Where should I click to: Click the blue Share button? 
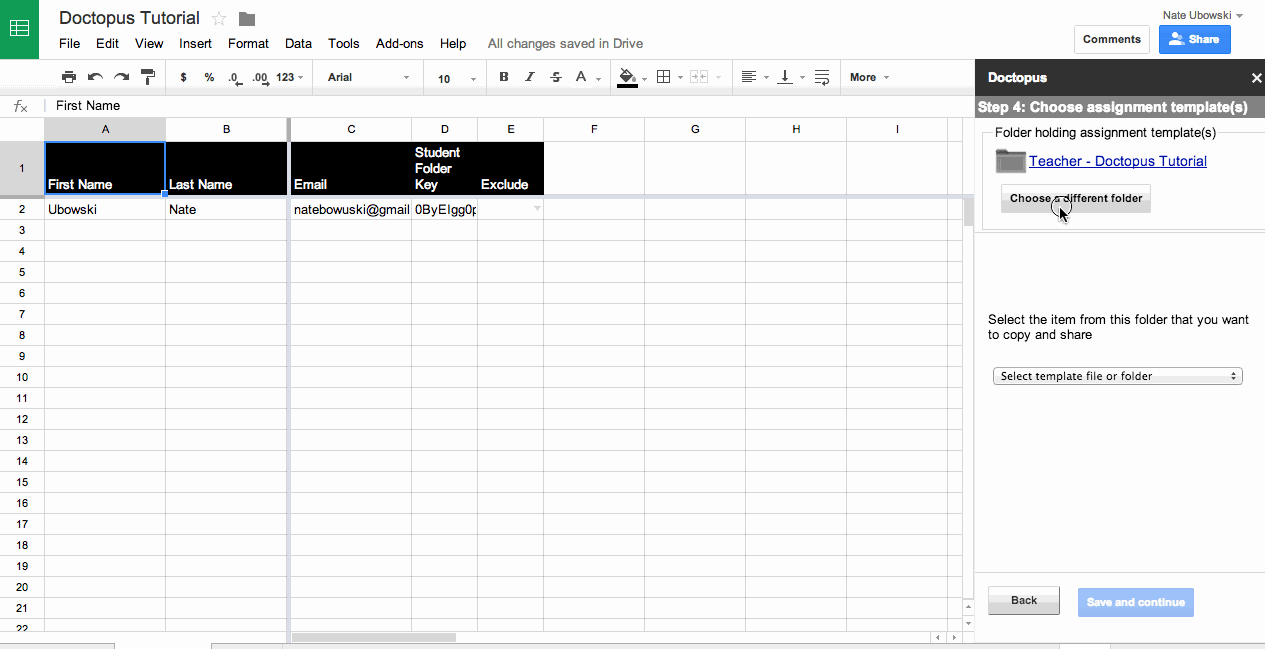tap(1194, 39)
